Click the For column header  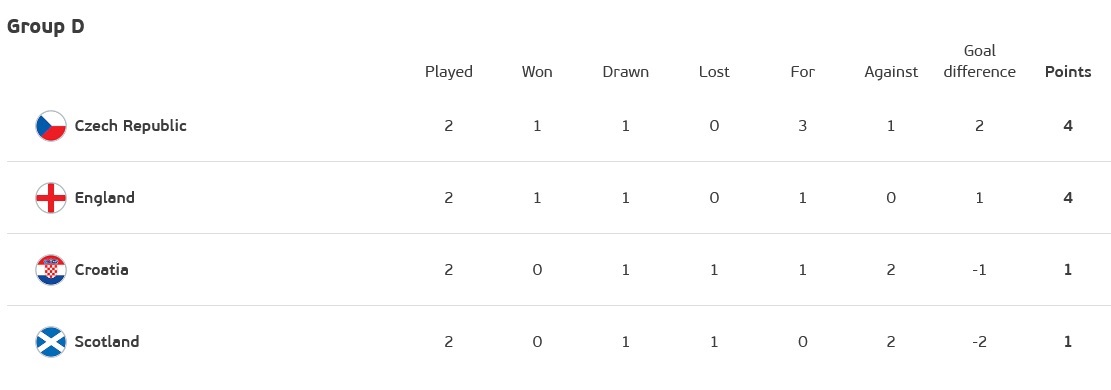[803, 72]
